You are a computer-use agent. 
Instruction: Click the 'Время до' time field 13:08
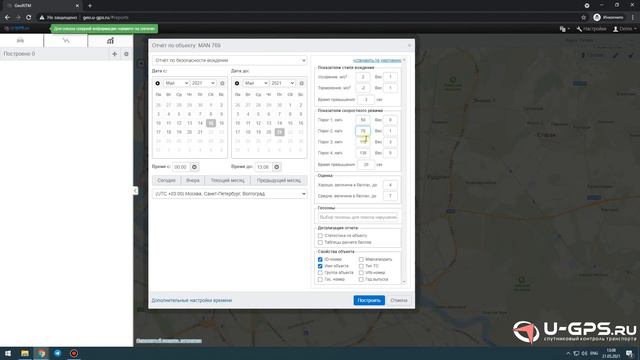point(263,167)
